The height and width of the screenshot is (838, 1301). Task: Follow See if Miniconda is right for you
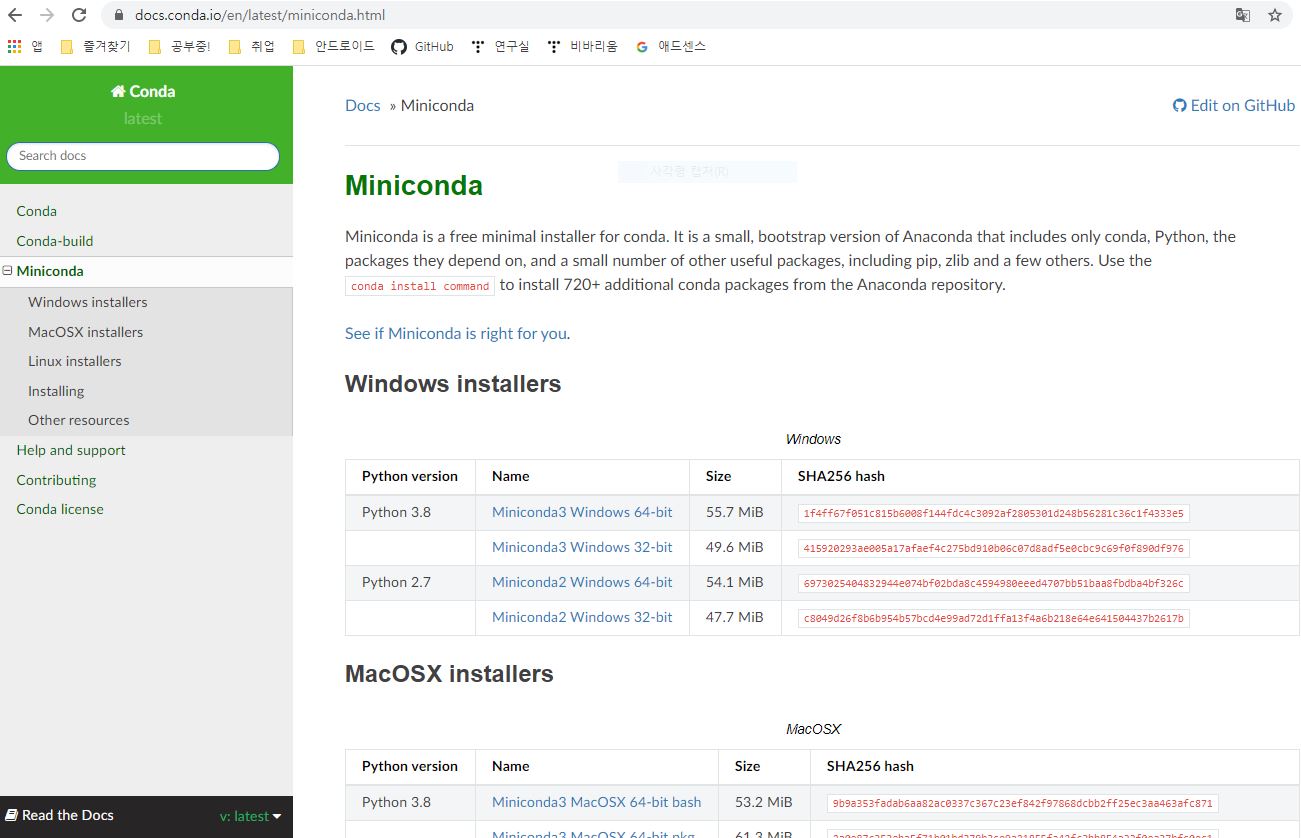[456, 334]
